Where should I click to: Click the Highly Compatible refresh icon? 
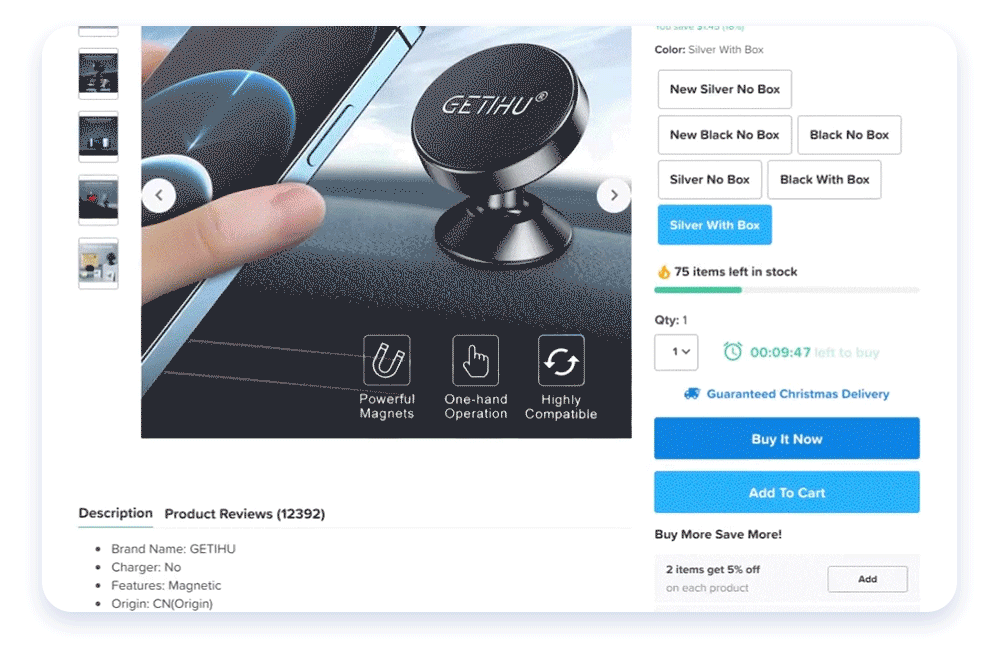tap(561, 360)
